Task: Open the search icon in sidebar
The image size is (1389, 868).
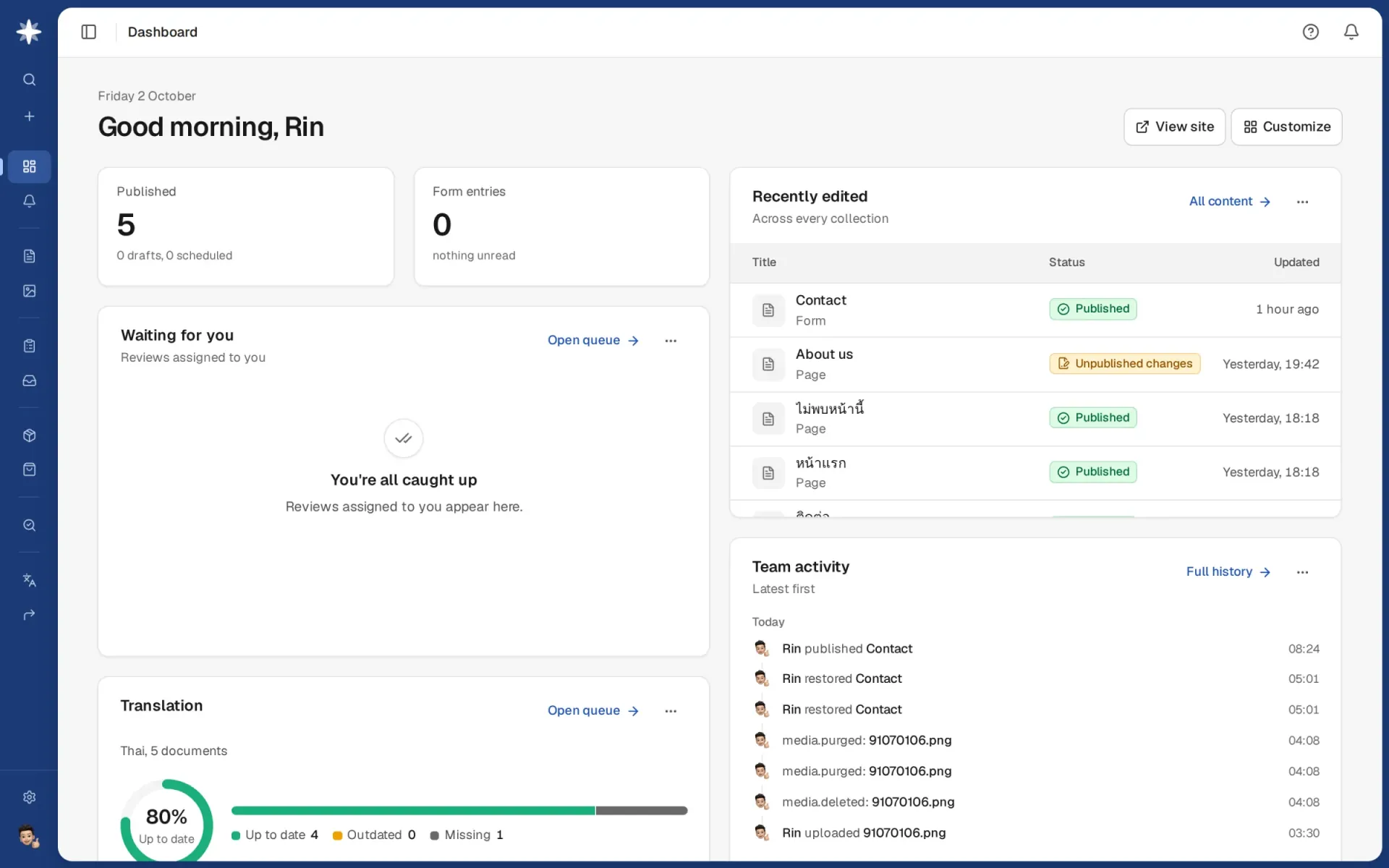Action: (29, 80)
